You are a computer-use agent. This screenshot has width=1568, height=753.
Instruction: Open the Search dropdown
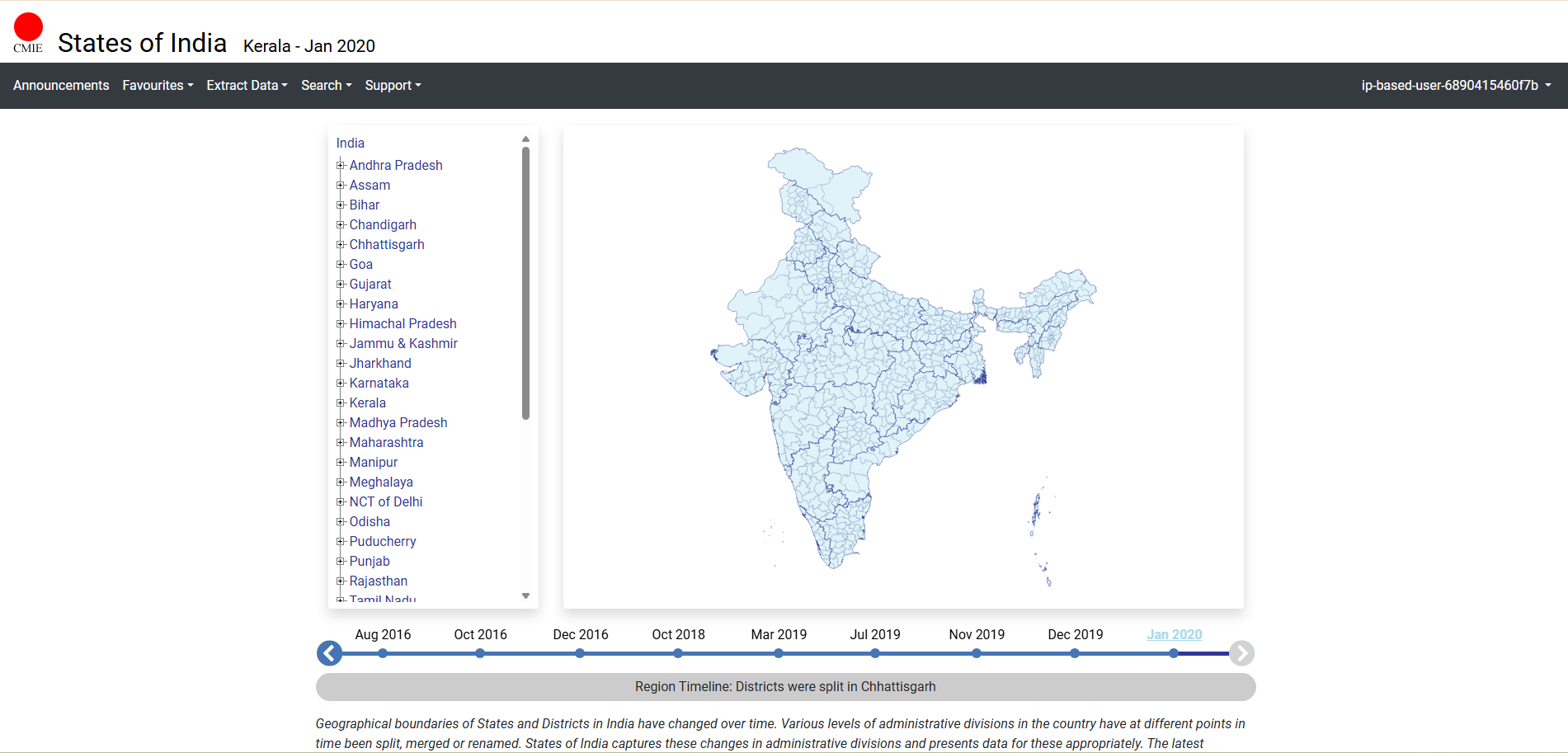tap(326, 85)
